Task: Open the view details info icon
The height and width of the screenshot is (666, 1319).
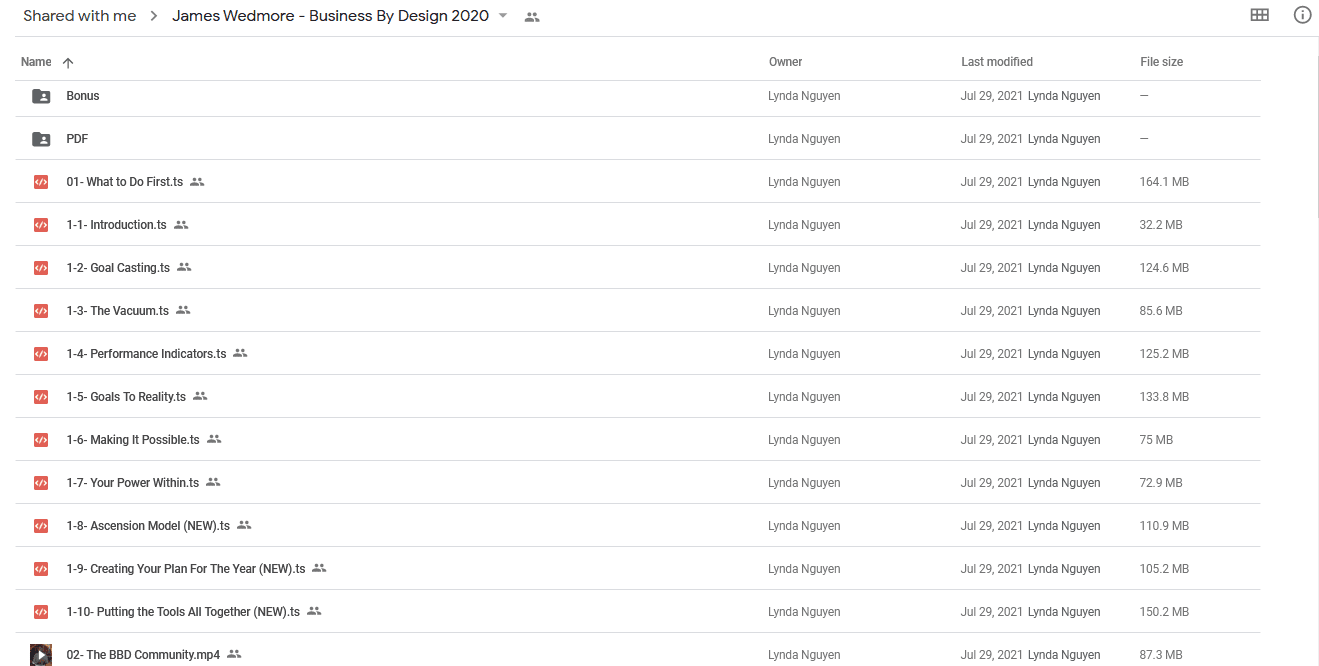Action: [x=1302, y=15]
